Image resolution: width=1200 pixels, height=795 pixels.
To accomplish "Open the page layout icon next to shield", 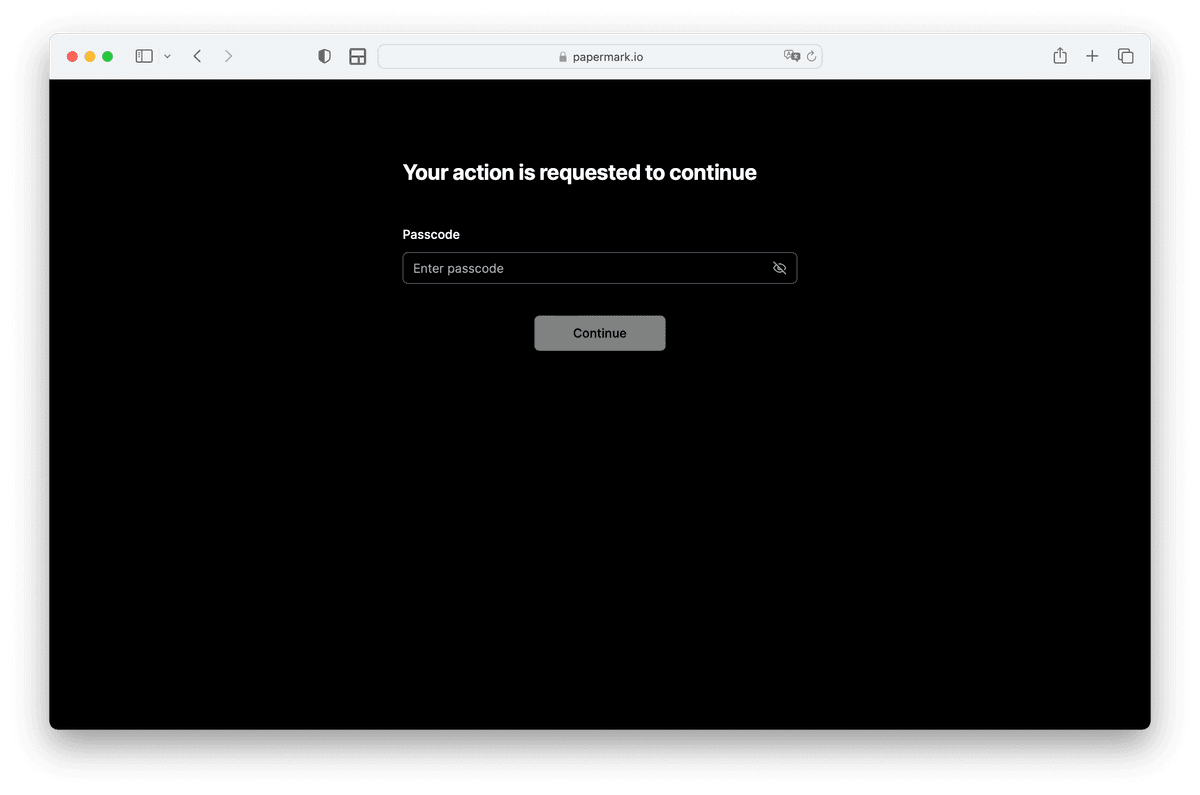I will point(357,56).
